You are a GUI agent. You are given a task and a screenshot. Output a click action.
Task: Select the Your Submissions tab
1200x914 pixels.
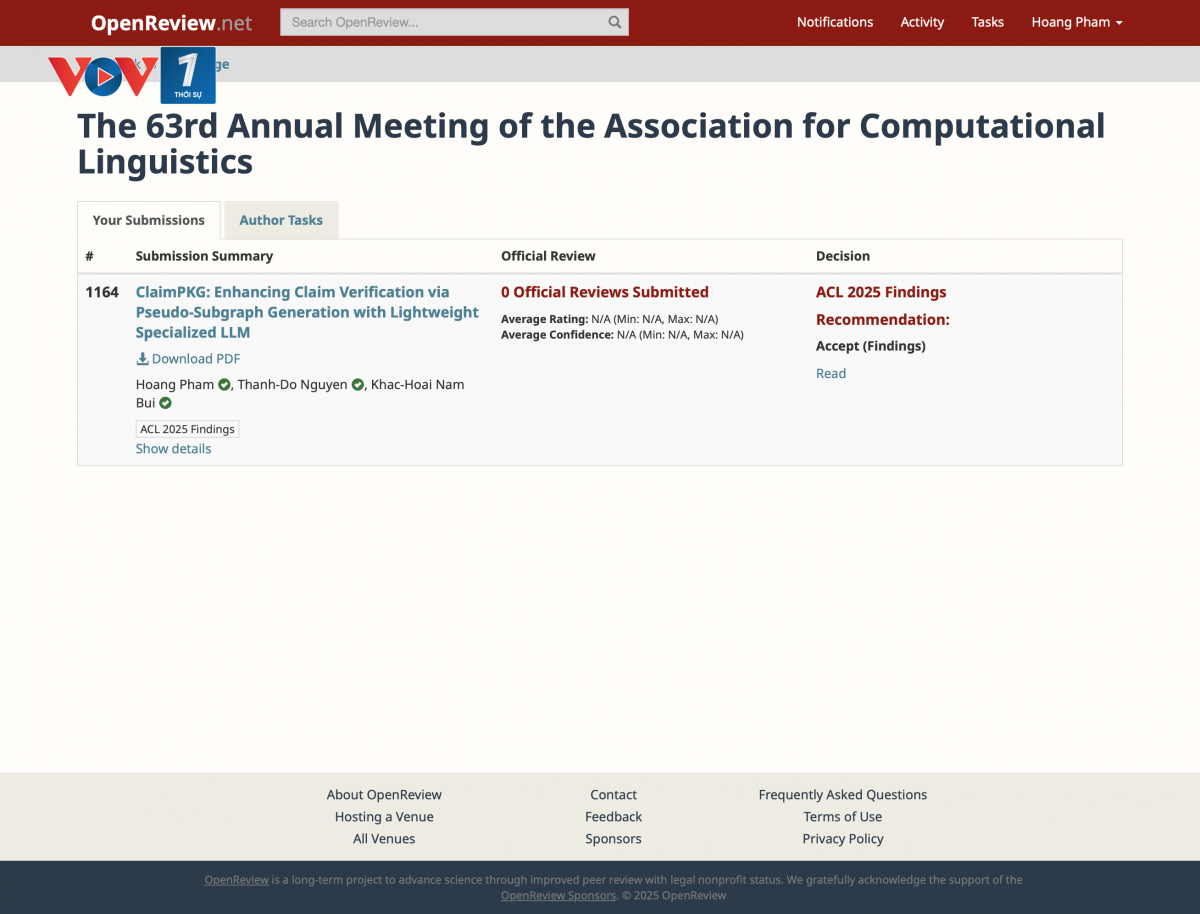148,220
